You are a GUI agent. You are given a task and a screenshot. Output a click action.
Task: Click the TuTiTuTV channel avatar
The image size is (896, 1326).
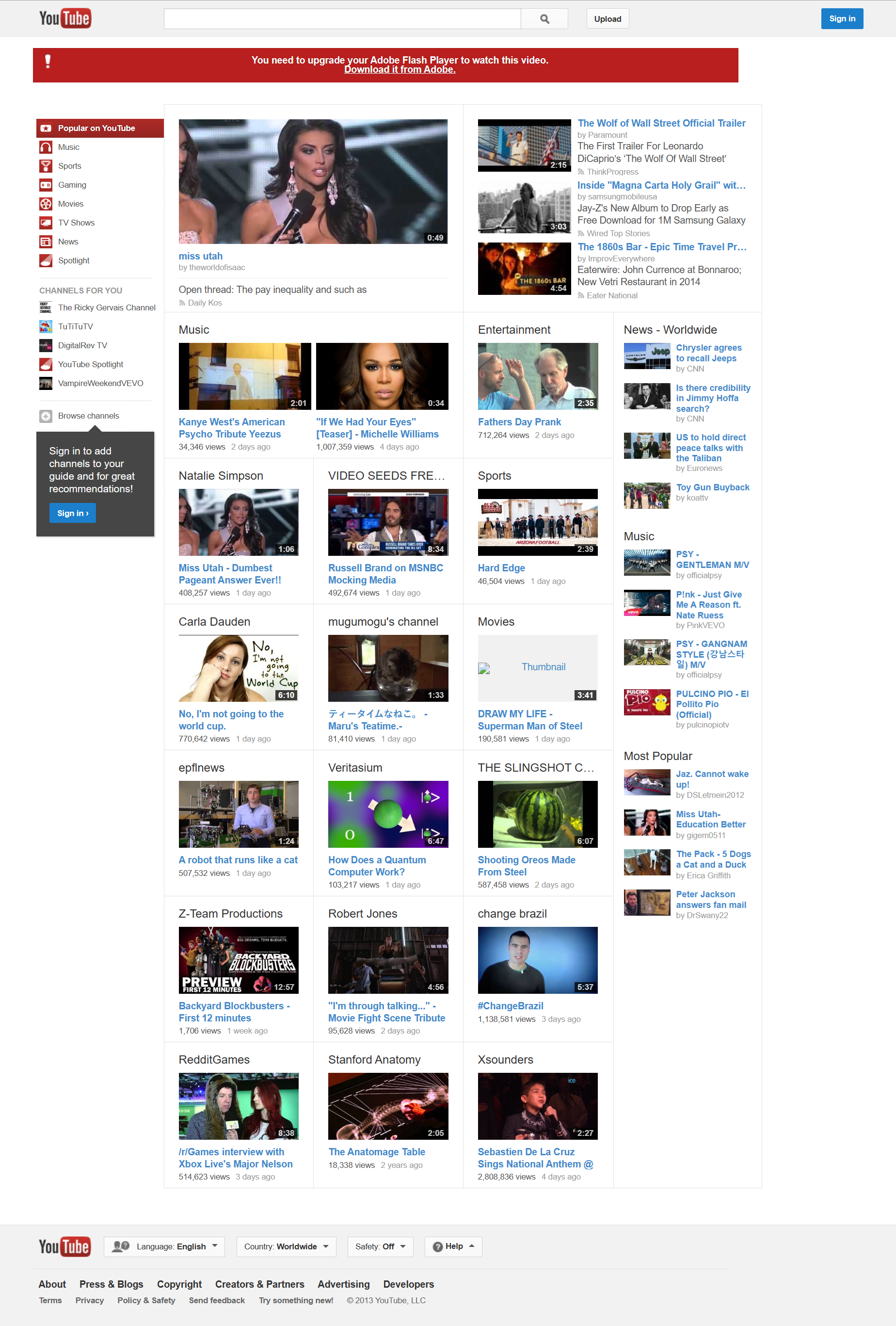point(46,326)
